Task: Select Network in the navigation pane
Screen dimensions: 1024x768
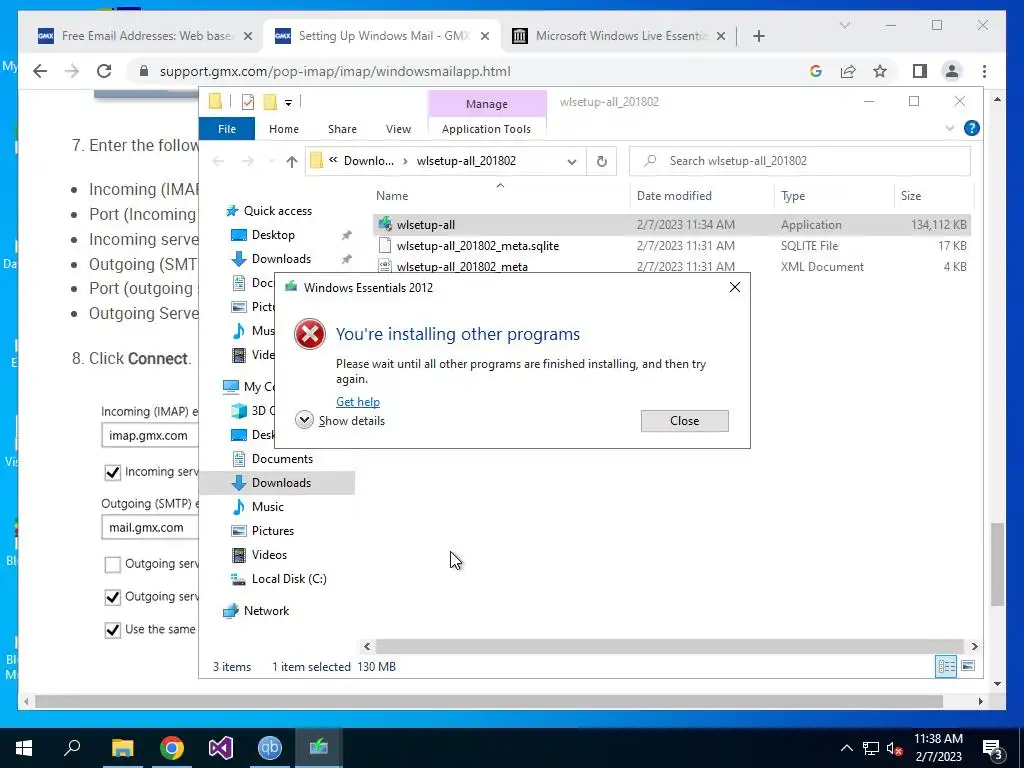Action: (266, 611)
